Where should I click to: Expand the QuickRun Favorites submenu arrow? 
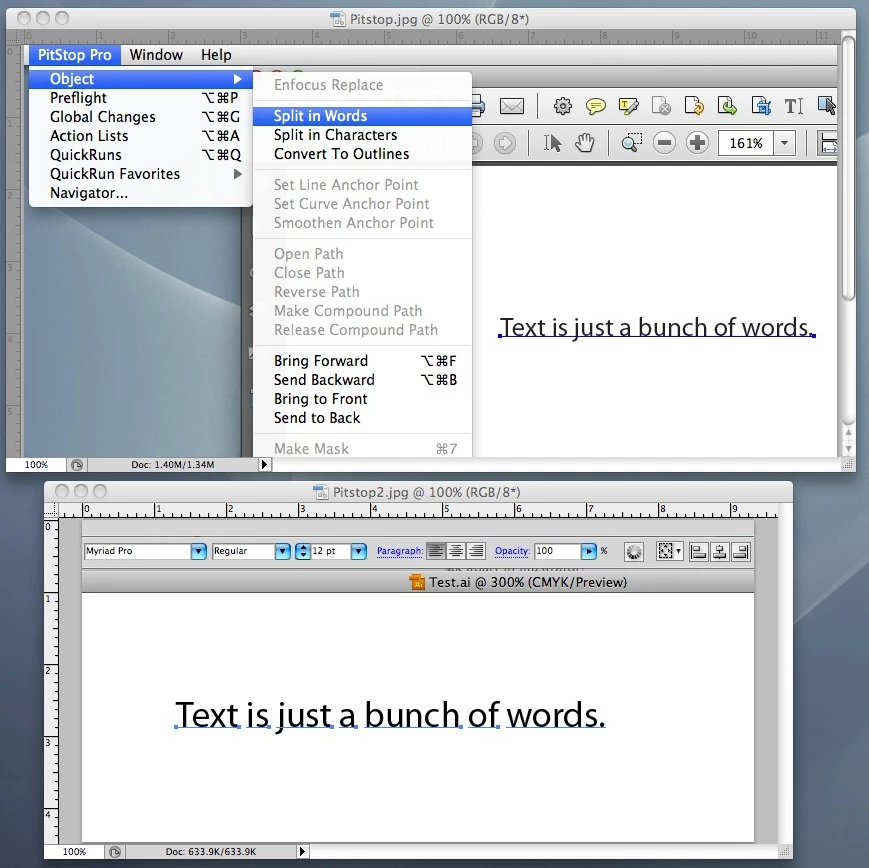238,174
